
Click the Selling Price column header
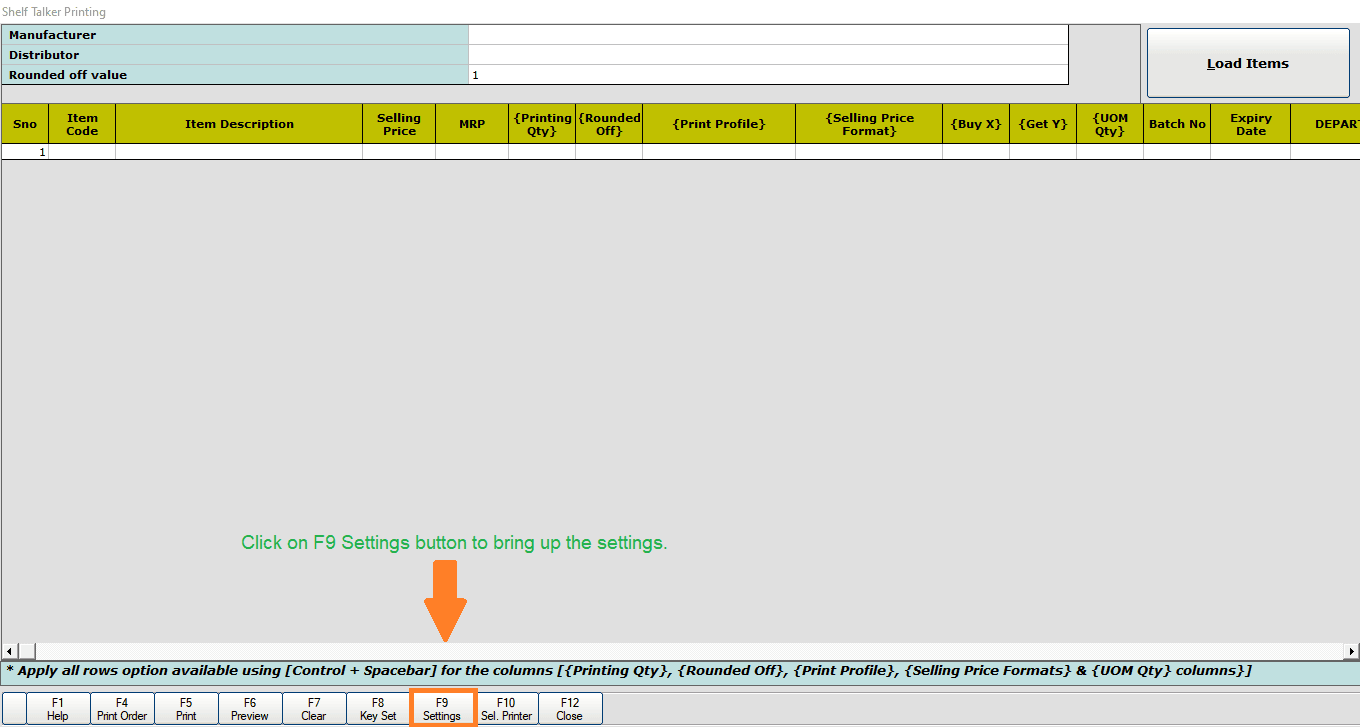tap(399, 124)
